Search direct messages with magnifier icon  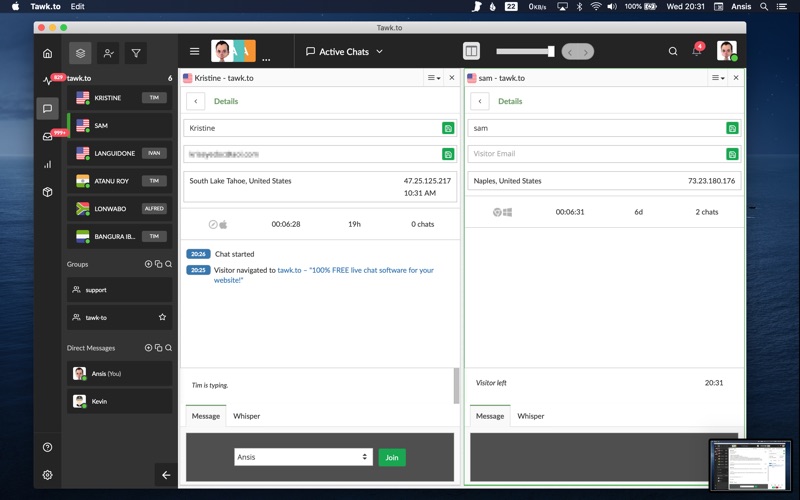click(x=168, y=348)
